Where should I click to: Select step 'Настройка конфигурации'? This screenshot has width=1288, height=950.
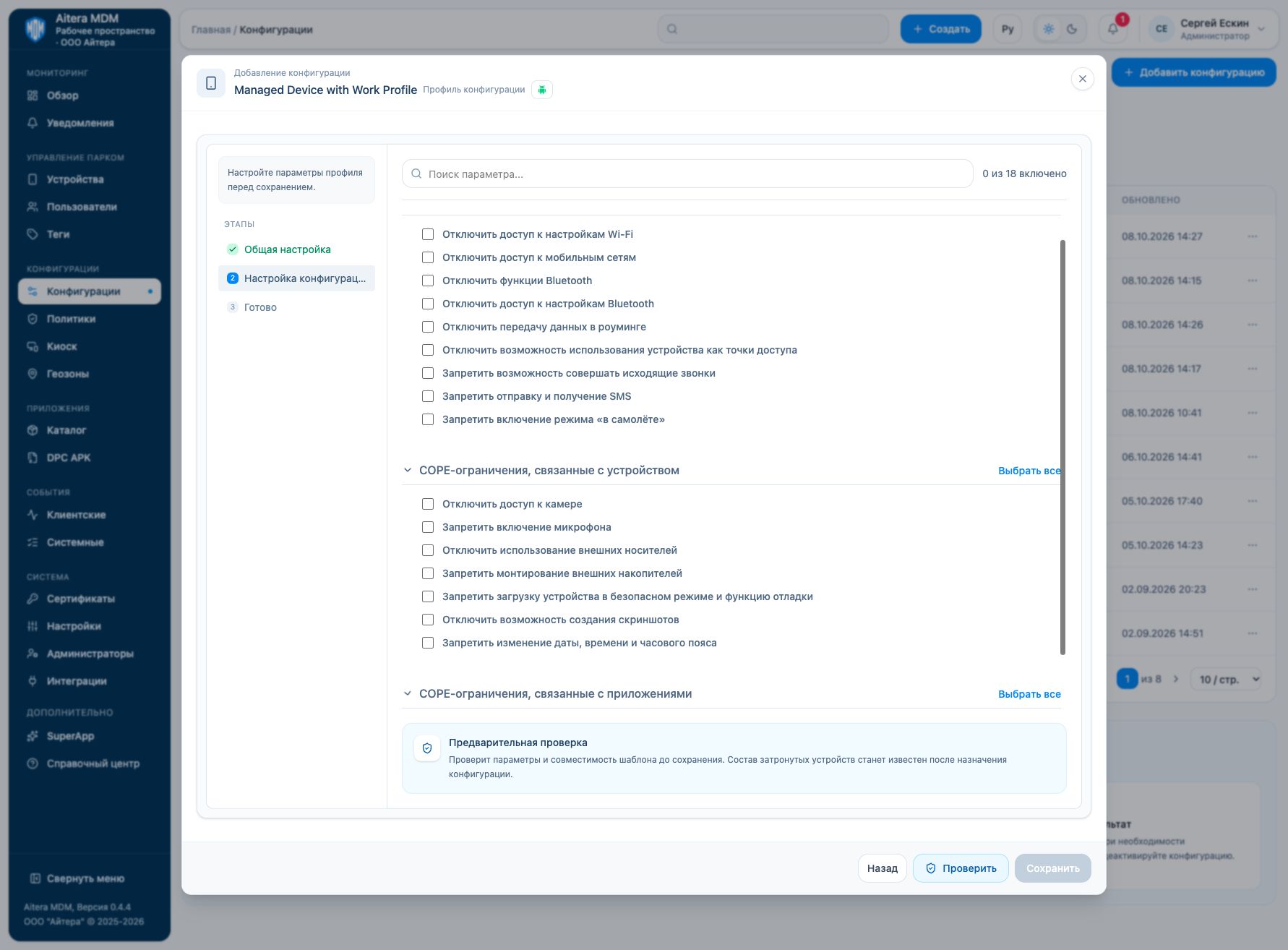296,278
